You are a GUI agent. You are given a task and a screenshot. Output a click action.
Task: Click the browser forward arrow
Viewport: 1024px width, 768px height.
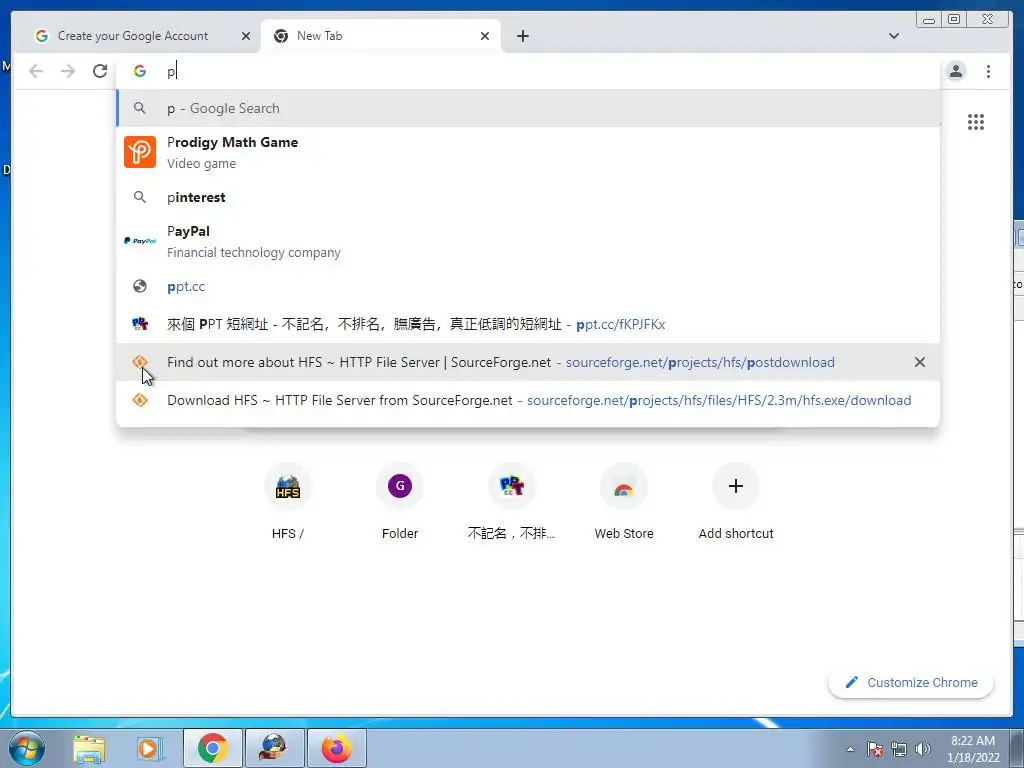68,71
